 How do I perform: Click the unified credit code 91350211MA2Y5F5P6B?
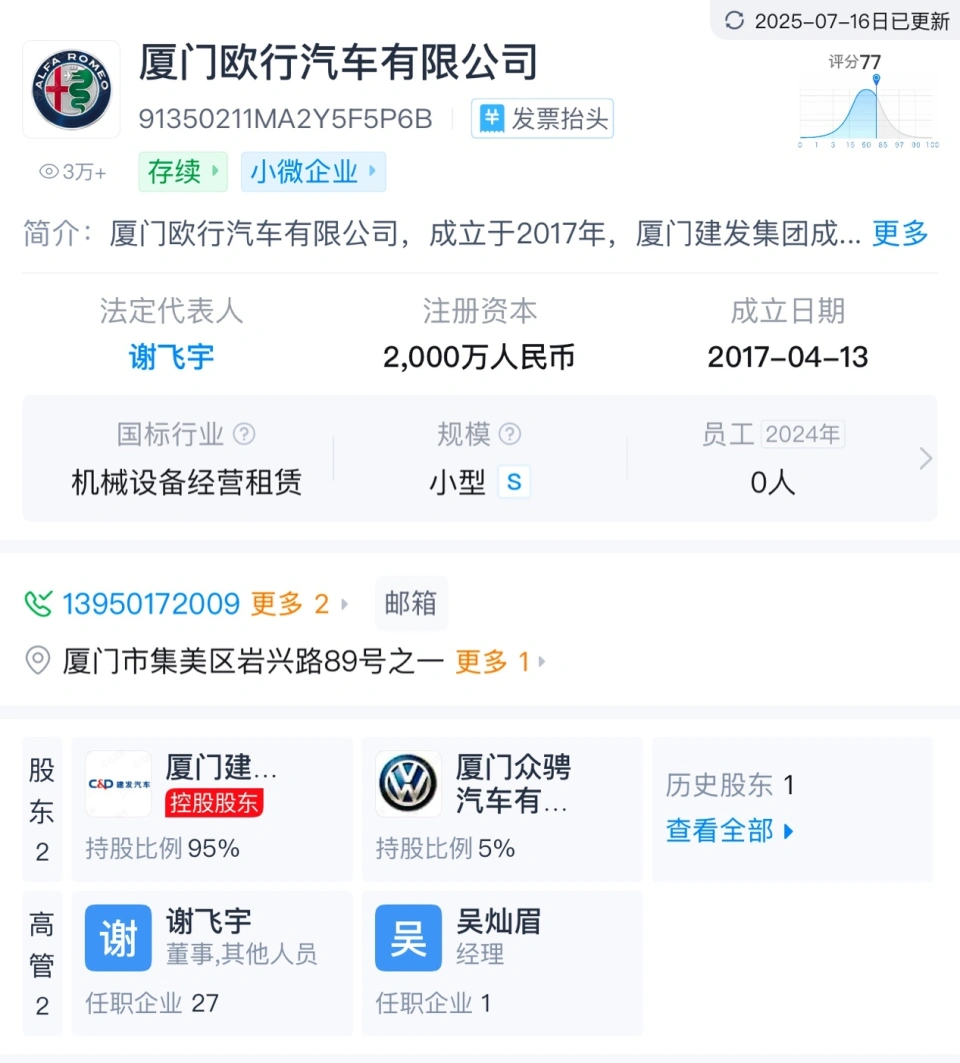point(285,119)
